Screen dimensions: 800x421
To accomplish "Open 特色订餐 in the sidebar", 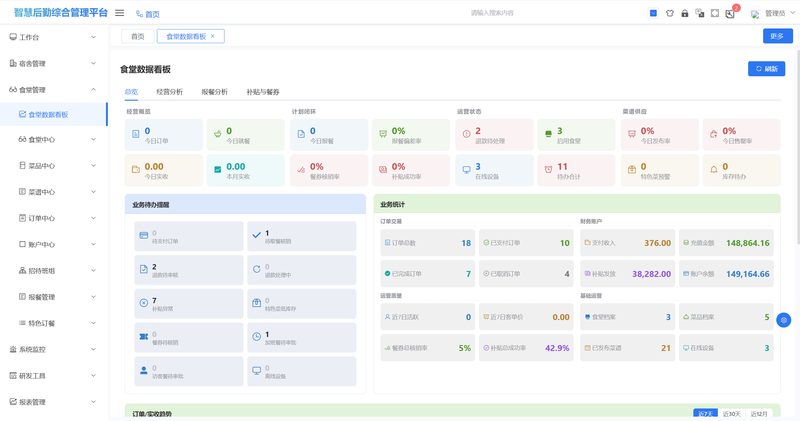I will pyautogui.click(x=54, y=323).
